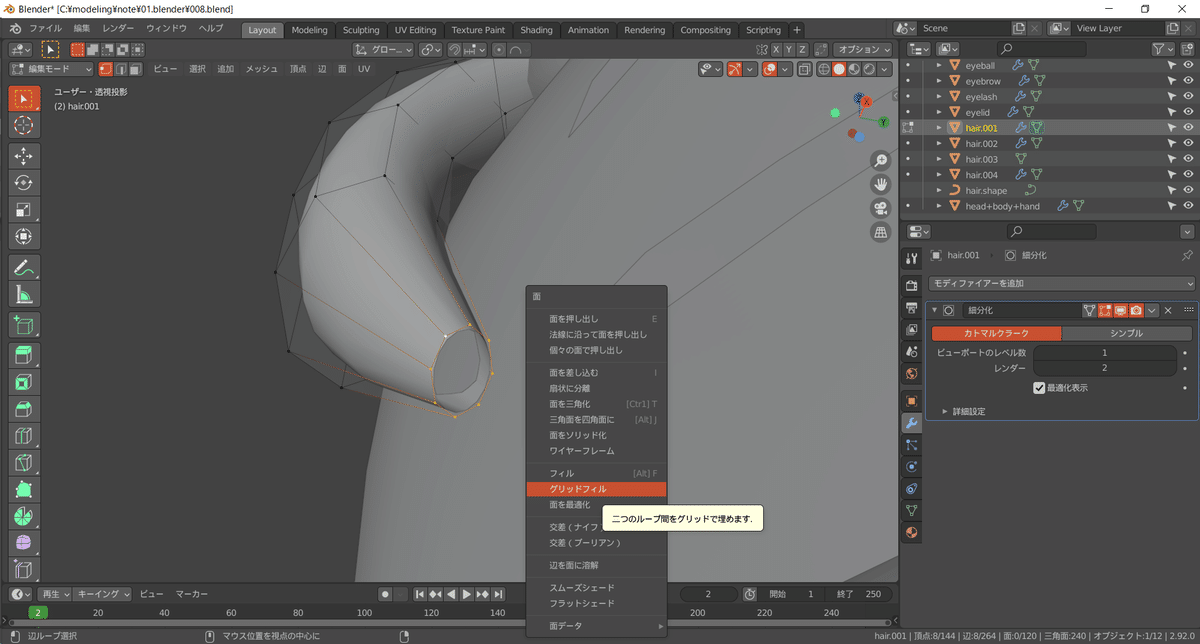This screenshot has width=1200, height=644.
Task: Click the outliner search field
Action: [x=1040, y=48]
